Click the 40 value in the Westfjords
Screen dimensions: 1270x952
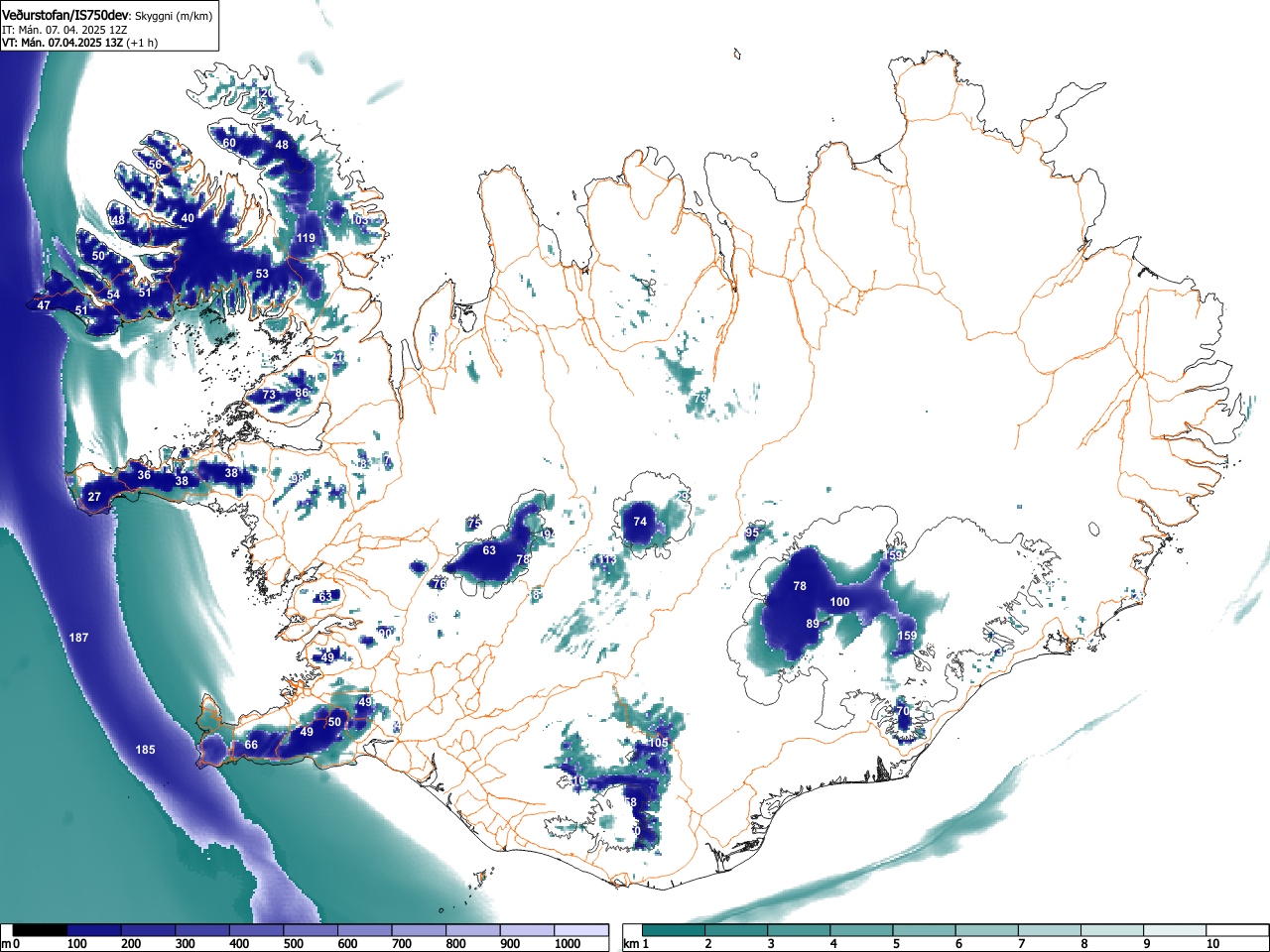coord(188,218)
